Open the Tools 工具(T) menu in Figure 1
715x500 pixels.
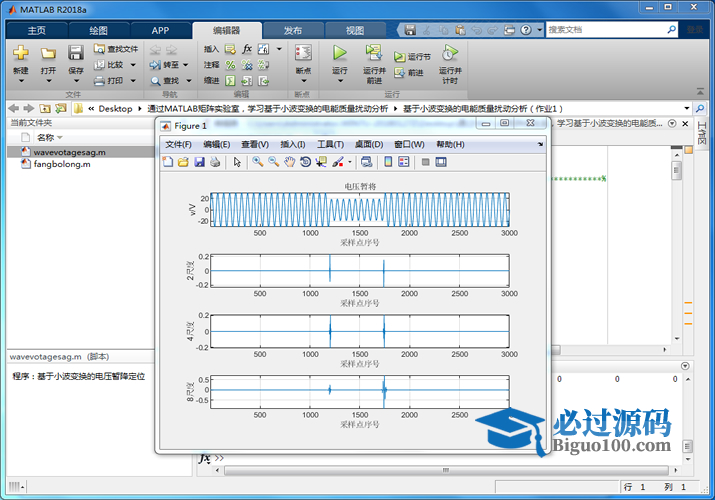click(330, 144)
